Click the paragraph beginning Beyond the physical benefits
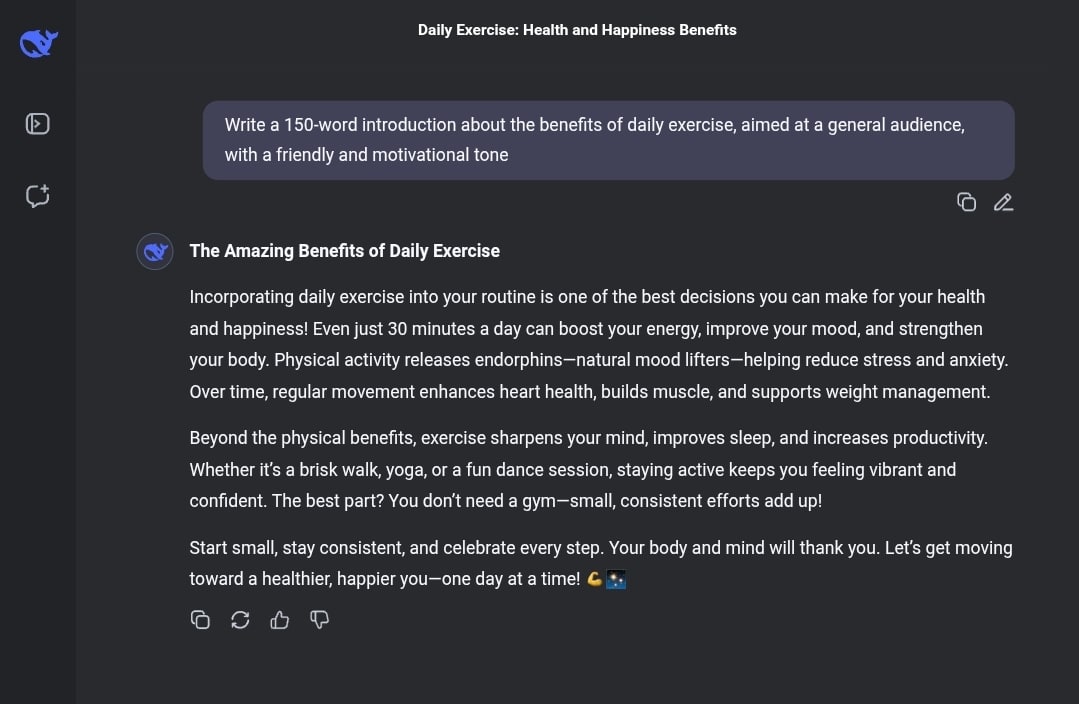 [x=589, y=469]
